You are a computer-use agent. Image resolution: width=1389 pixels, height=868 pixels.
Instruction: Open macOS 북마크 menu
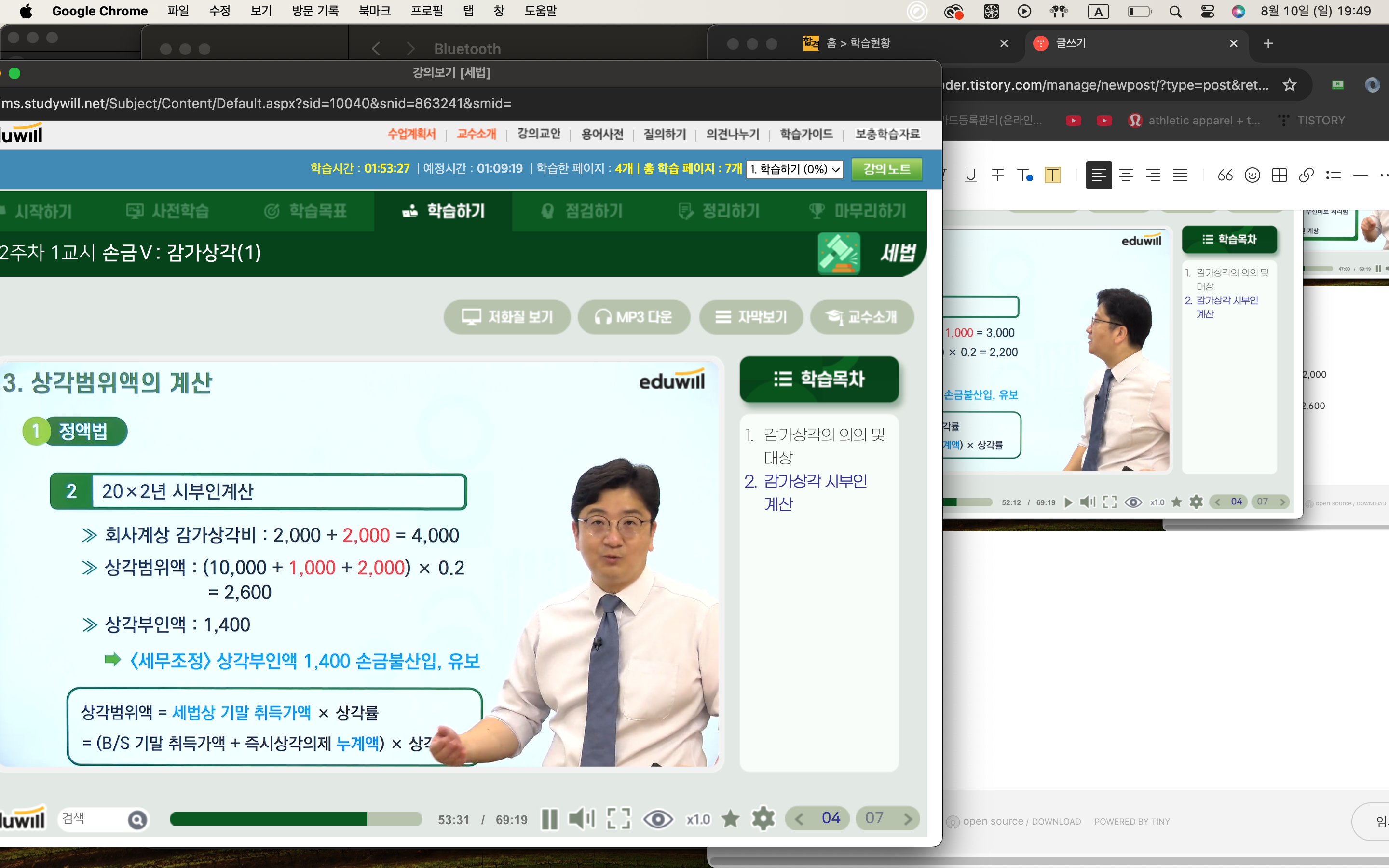(x=374, y=11)
